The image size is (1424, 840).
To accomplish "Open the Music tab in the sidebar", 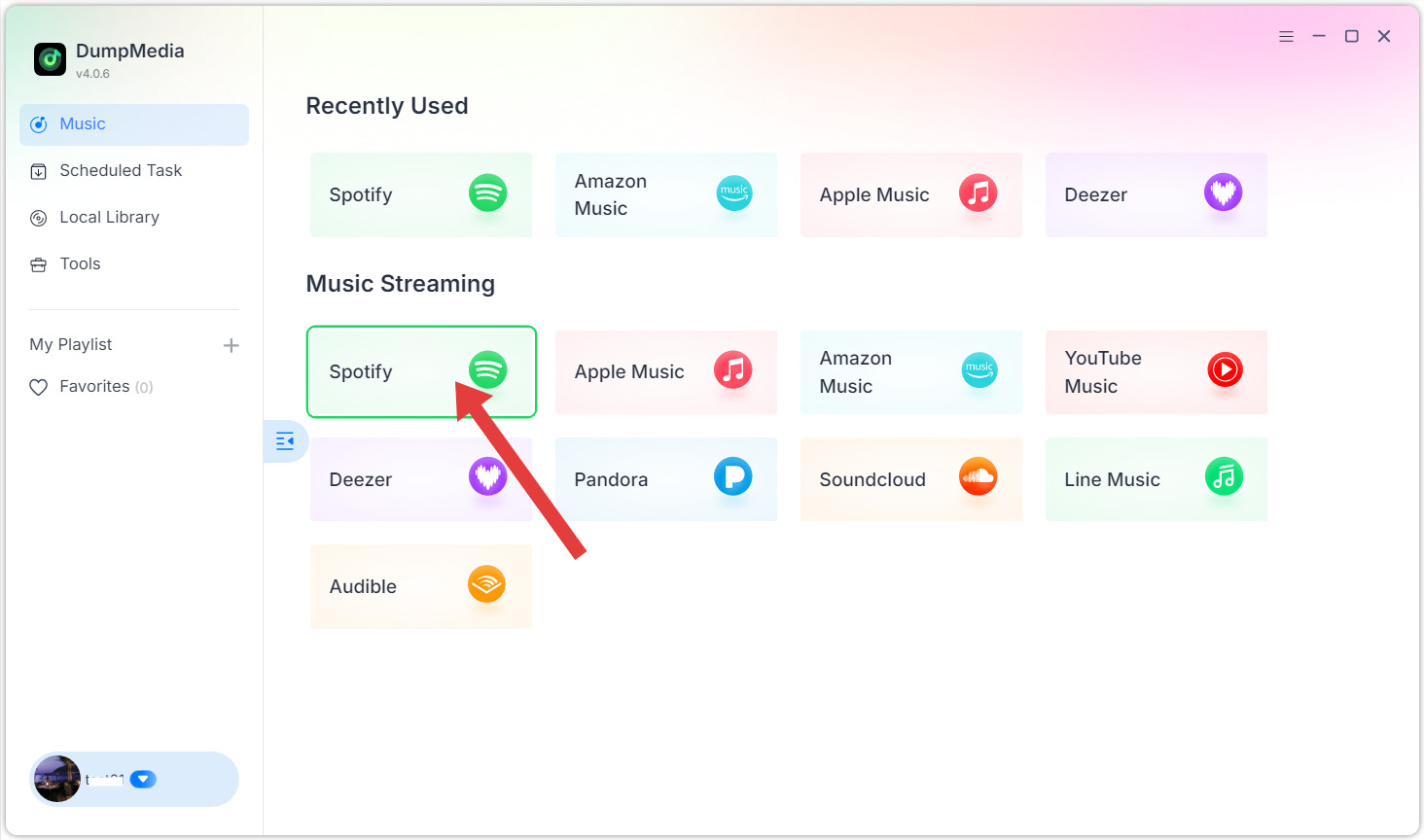I will pyautogui.click(x=81, y=123).
